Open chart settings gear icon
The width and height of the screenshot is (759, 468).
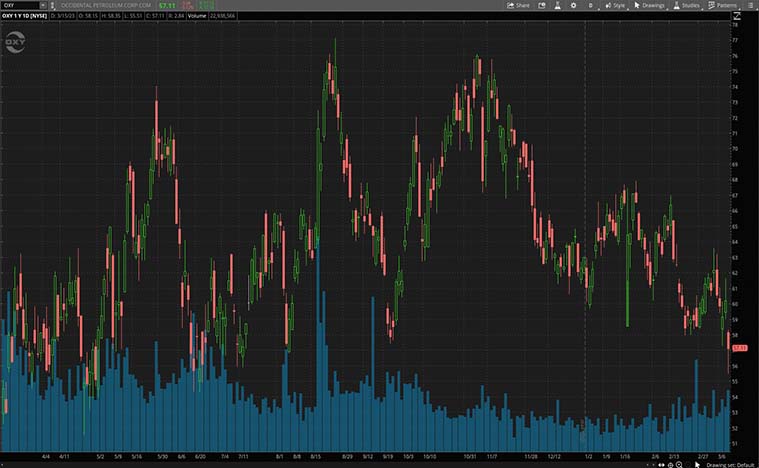574,5
